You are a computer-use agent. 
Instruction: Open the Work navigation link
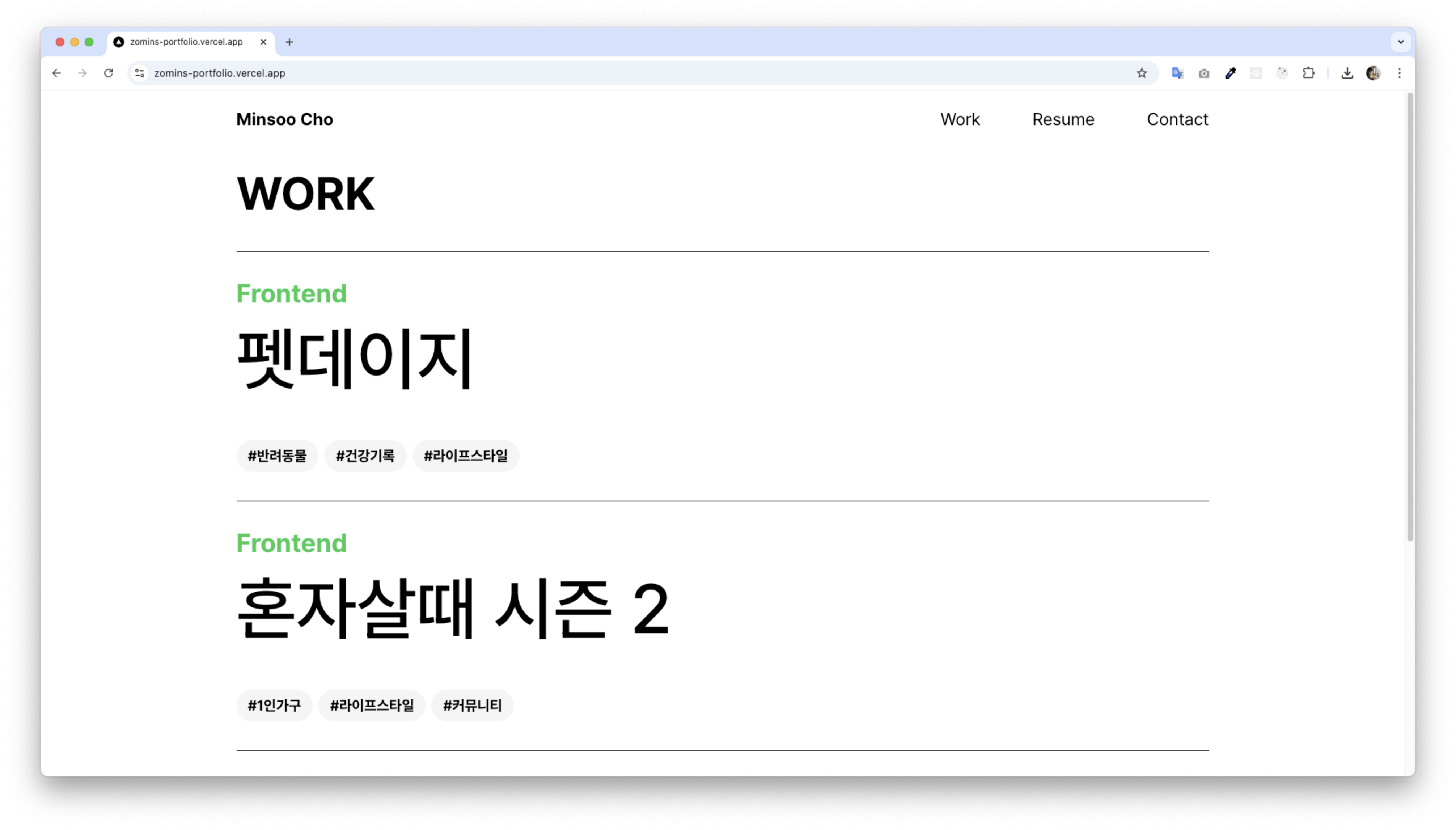coord(960,119)
